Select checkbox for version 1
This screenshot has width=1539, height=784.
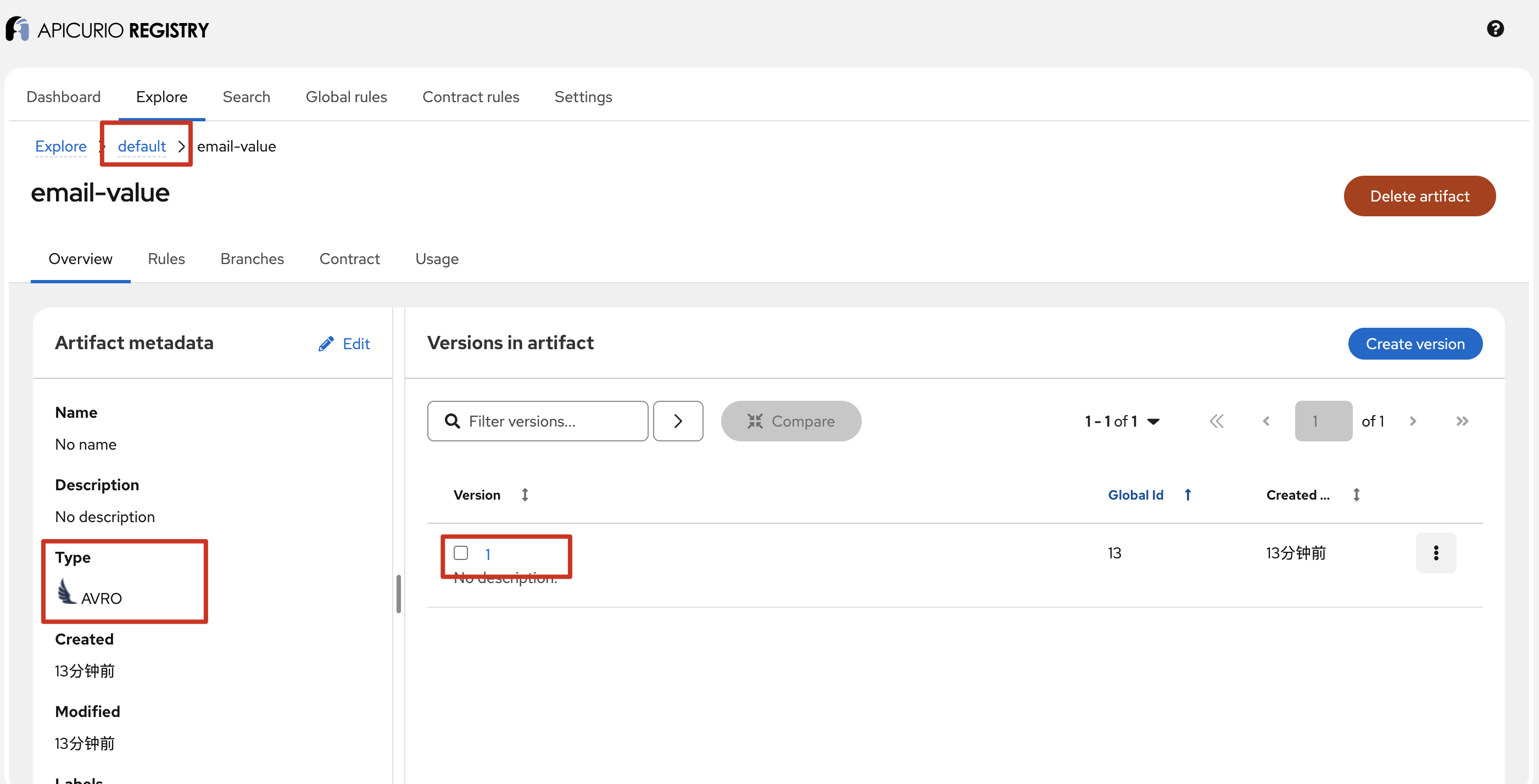461,553
